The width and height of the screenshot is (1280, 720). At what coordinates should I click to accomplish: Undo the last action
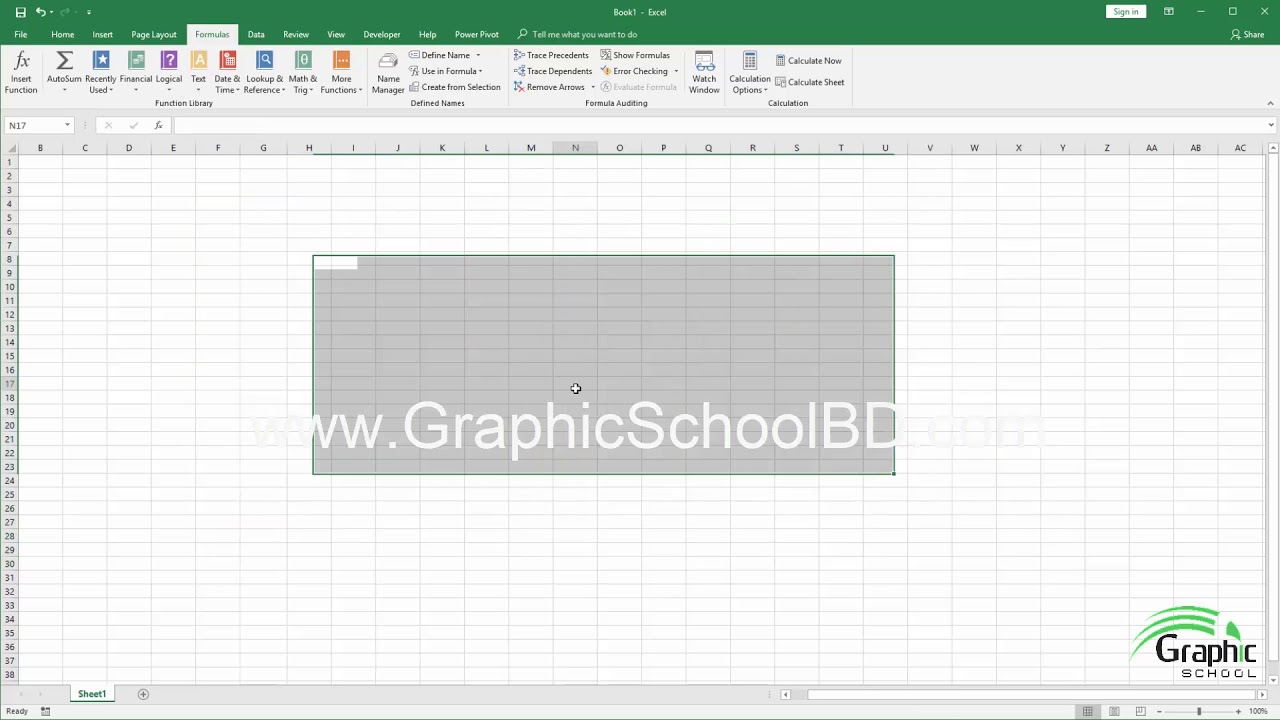41,12
